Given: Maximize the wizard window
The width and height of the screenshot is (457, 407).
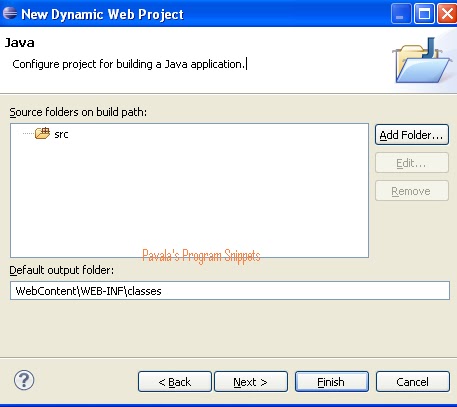Looking at the screenshot, I should coord(424,14).
